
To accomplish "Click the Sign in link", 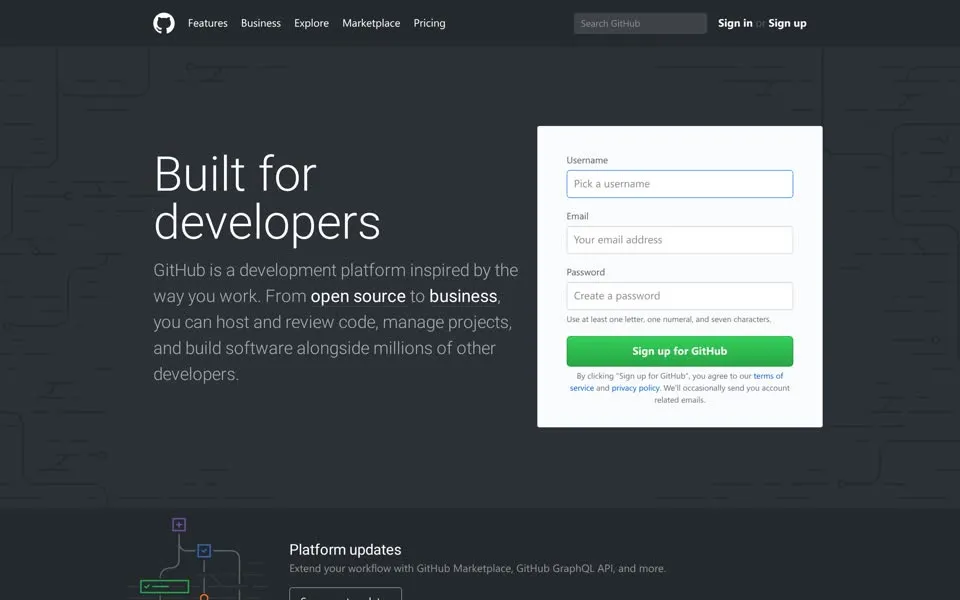I will pyautogui.click(x=735, y=23).
